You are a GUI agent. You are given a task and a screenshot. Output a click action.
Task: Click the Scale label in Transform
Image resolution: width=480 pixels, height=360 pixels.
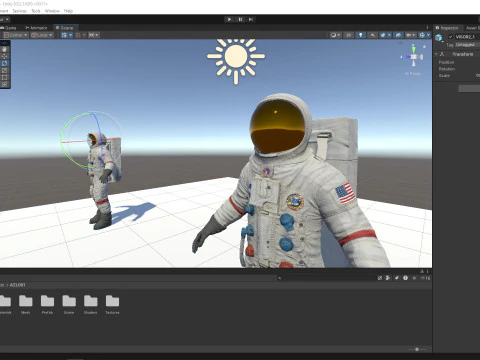(x=444, y=76)
